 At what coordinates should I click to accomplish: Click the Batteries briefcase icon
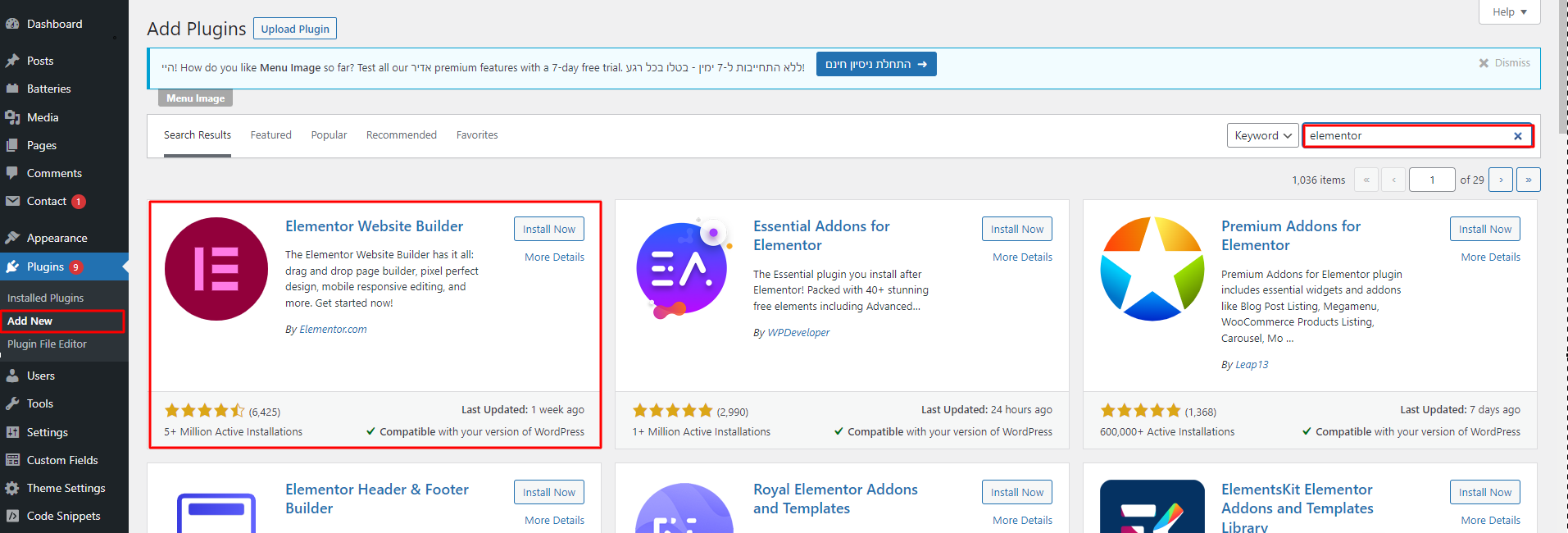[12, 89]
